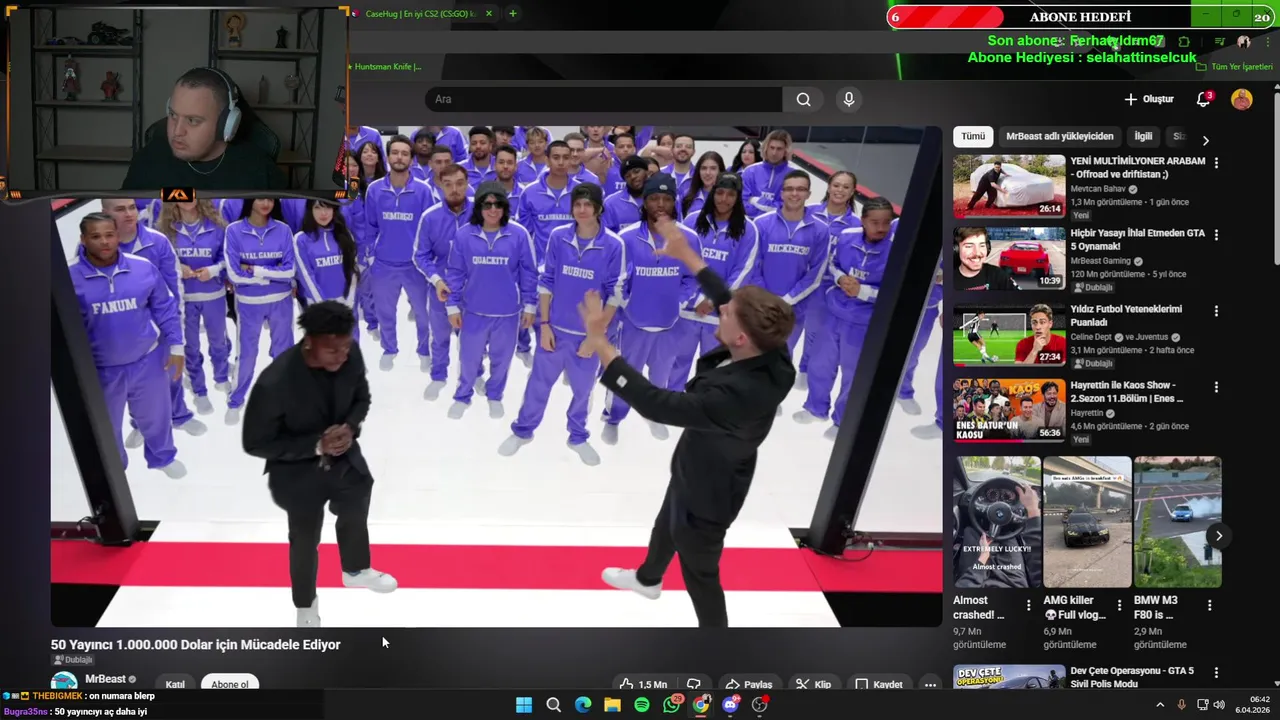This screenshot has width=1280, height=720.
Task: Reveal more filter chips with the arrow
Action: (1205, 141)
